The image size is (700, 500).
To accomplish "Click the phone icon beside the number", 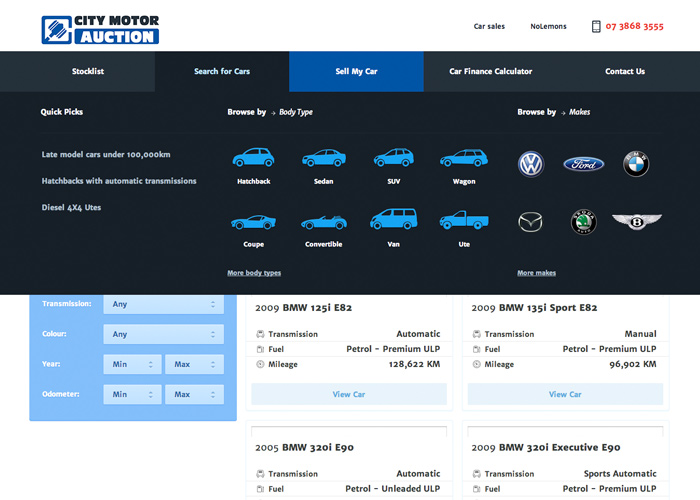I will (596, 26).
